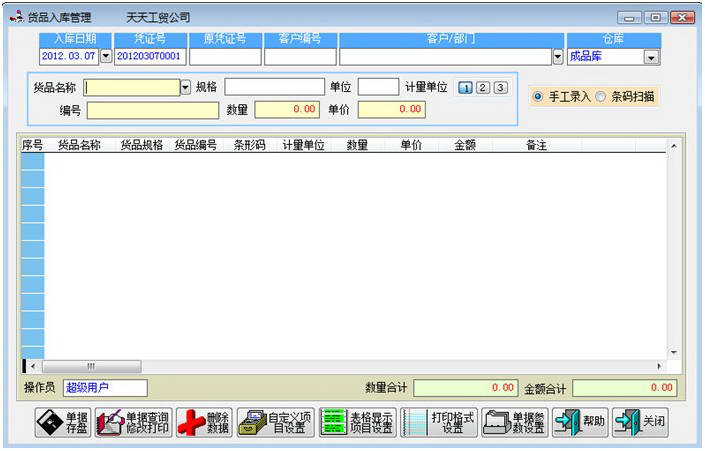Open 单据参数设置

(x=514, y=423)
